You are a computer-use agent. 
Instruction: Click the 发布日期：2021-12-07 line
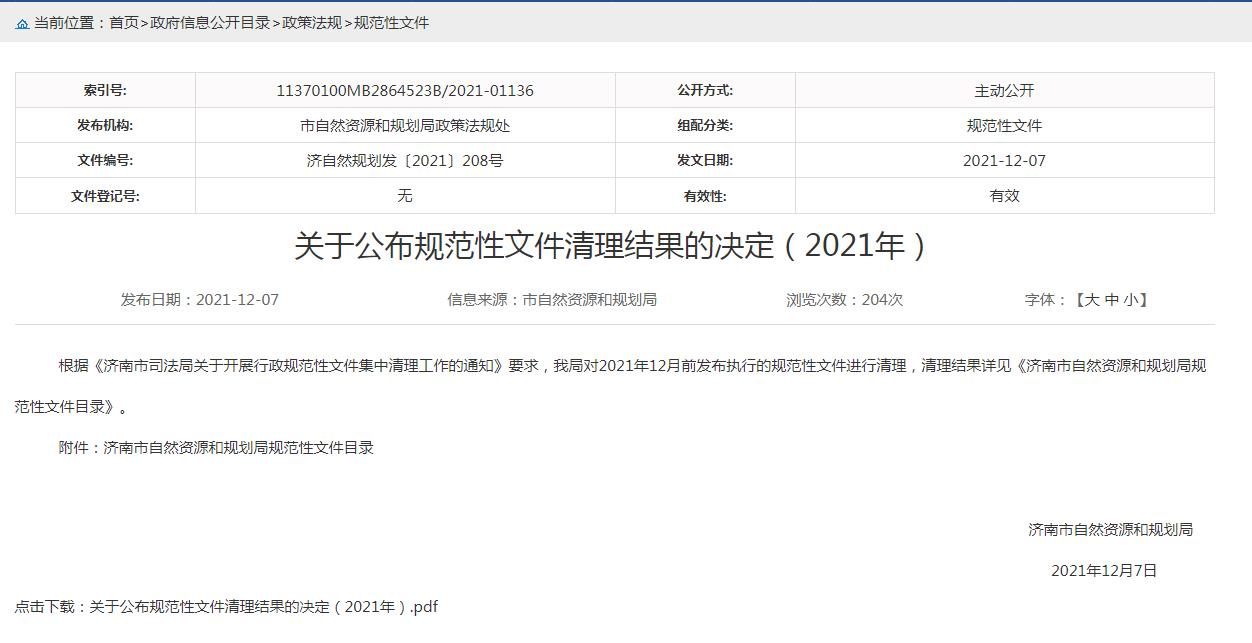(x=200, y=299)
